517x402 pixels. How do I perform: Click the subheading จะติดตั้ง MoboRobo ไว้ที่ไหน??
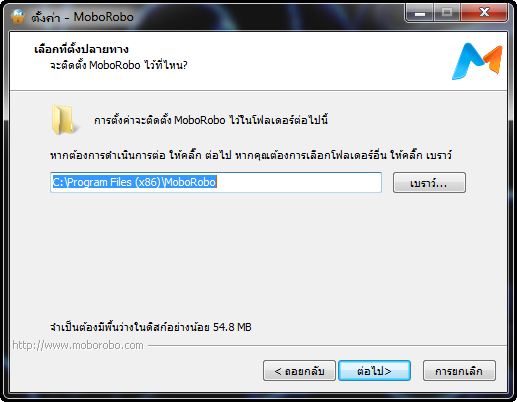pos(118,65)
